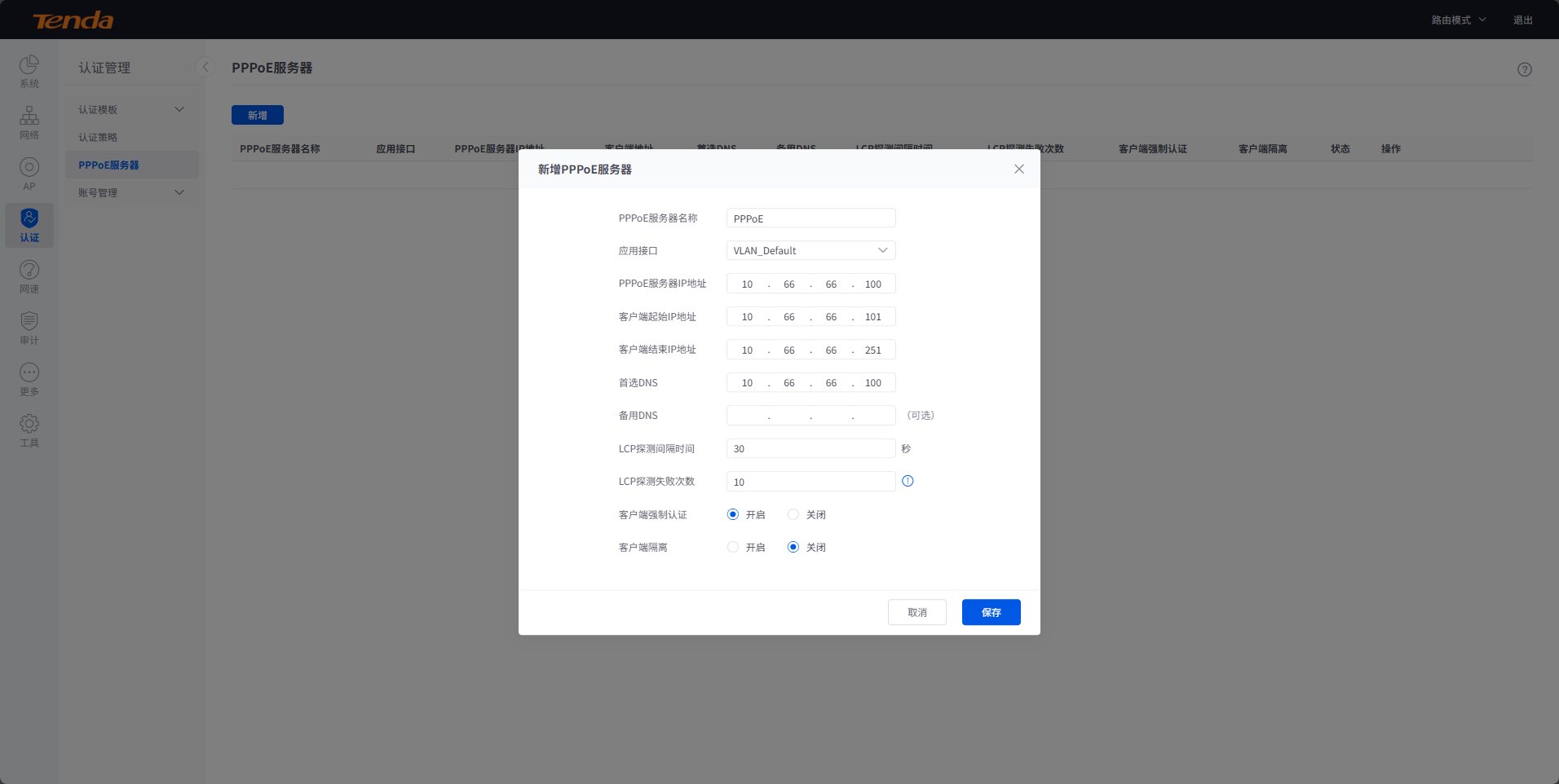Image resolution: width=1559 pixels, height=784 pixels.
Task: Expand the 认证模板 menu section
Action: click(x=131, y=110)
